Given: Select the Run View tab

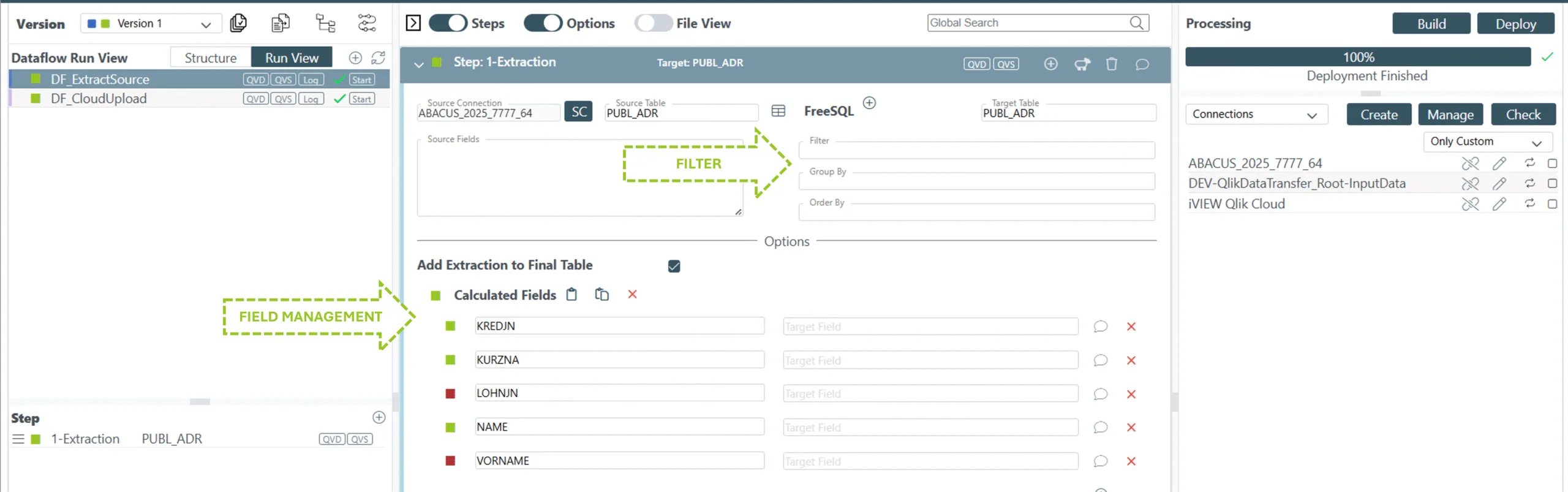Looking at the screenshot, I should pyautogui.click(x=292, y=58).
